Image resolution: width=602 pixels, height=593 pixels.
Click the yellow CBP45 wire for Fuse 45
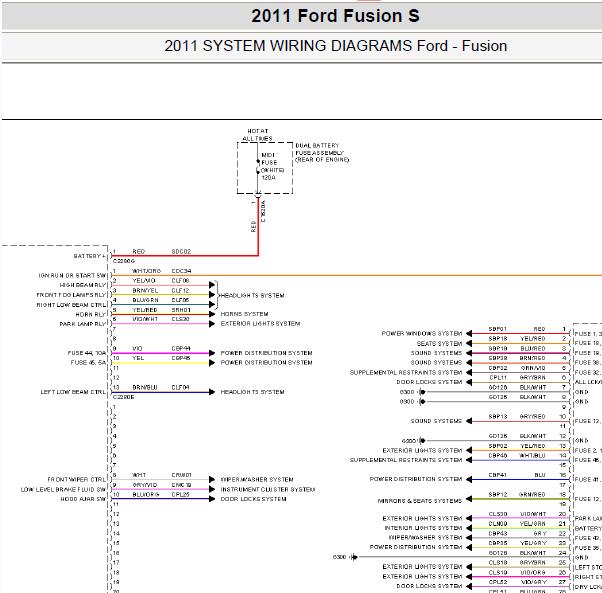(x=161, y=363)
